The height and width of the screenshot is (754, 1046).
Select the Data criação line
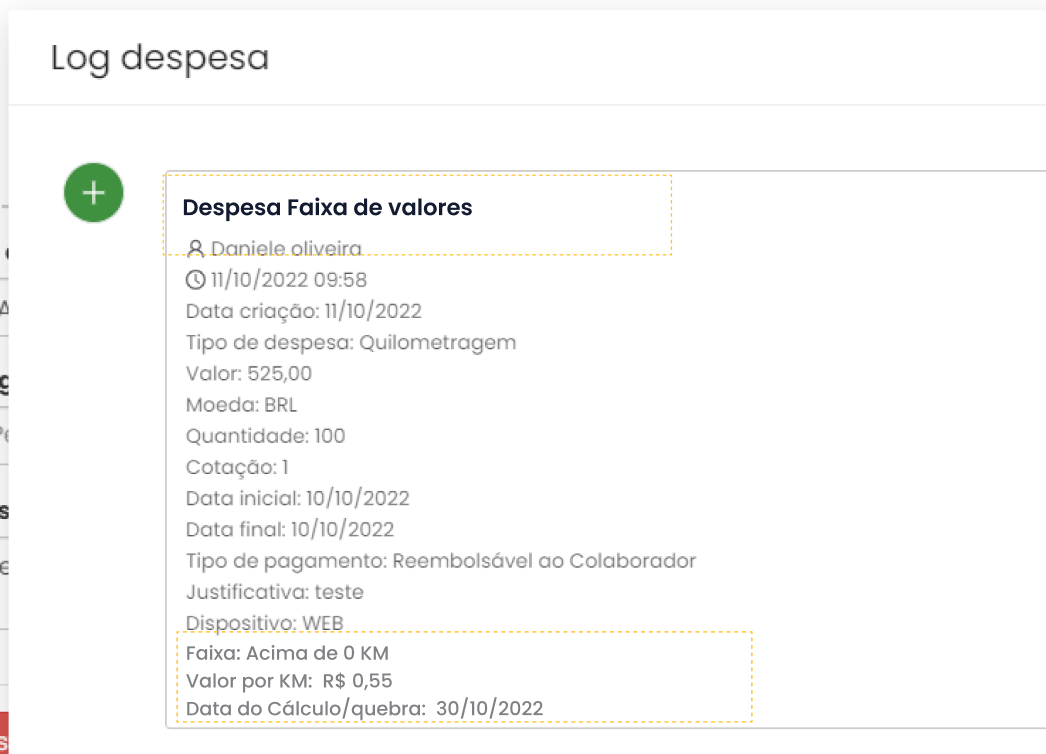pyautogui.click(x=304, y=311)
